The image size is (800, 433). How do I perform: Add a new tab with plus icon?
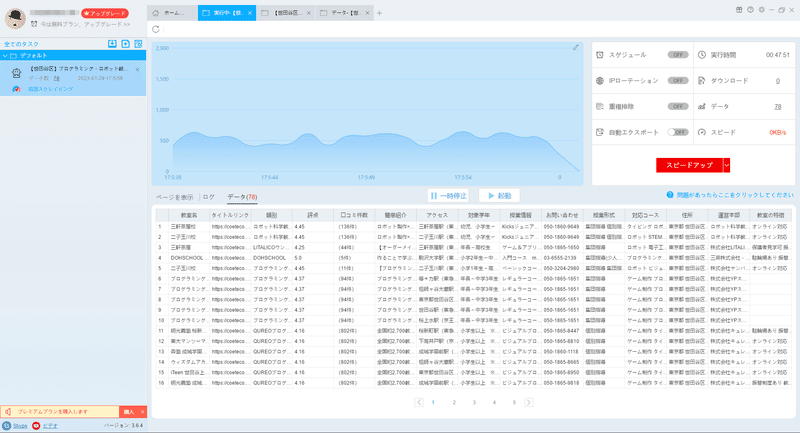(x=379, y=13)
